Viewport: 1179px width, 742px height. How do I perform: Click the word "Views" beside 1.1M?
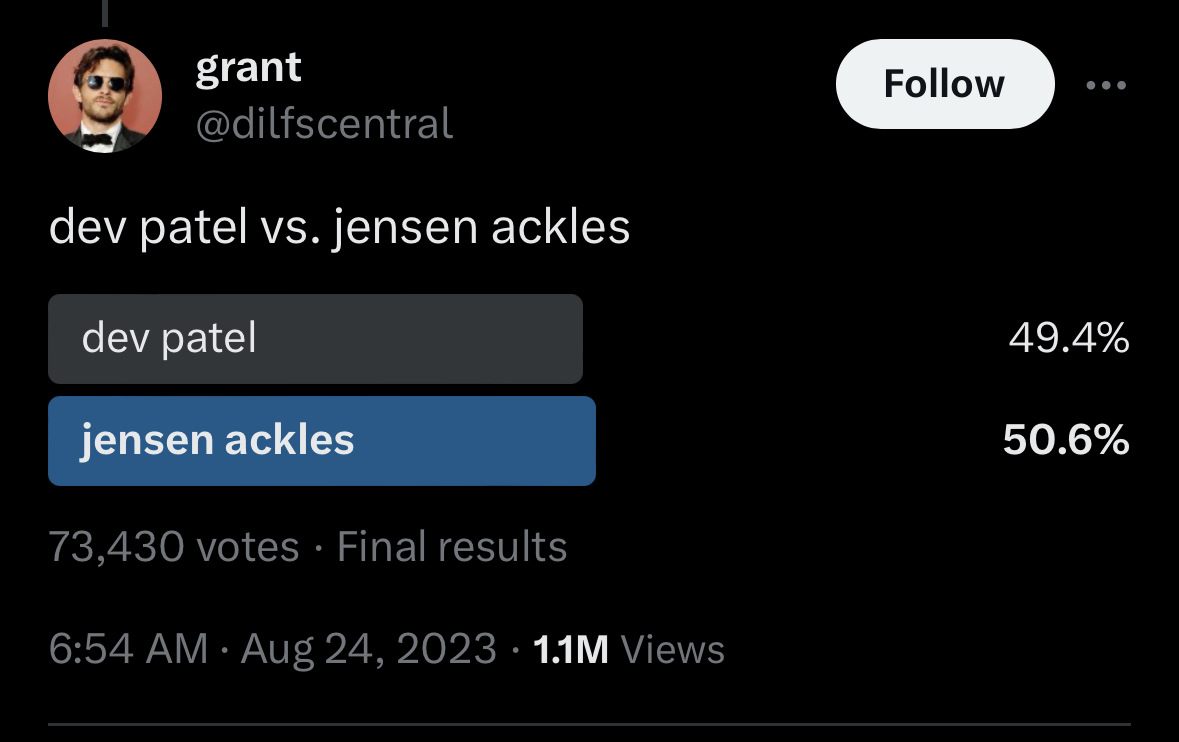click(673, 650)
